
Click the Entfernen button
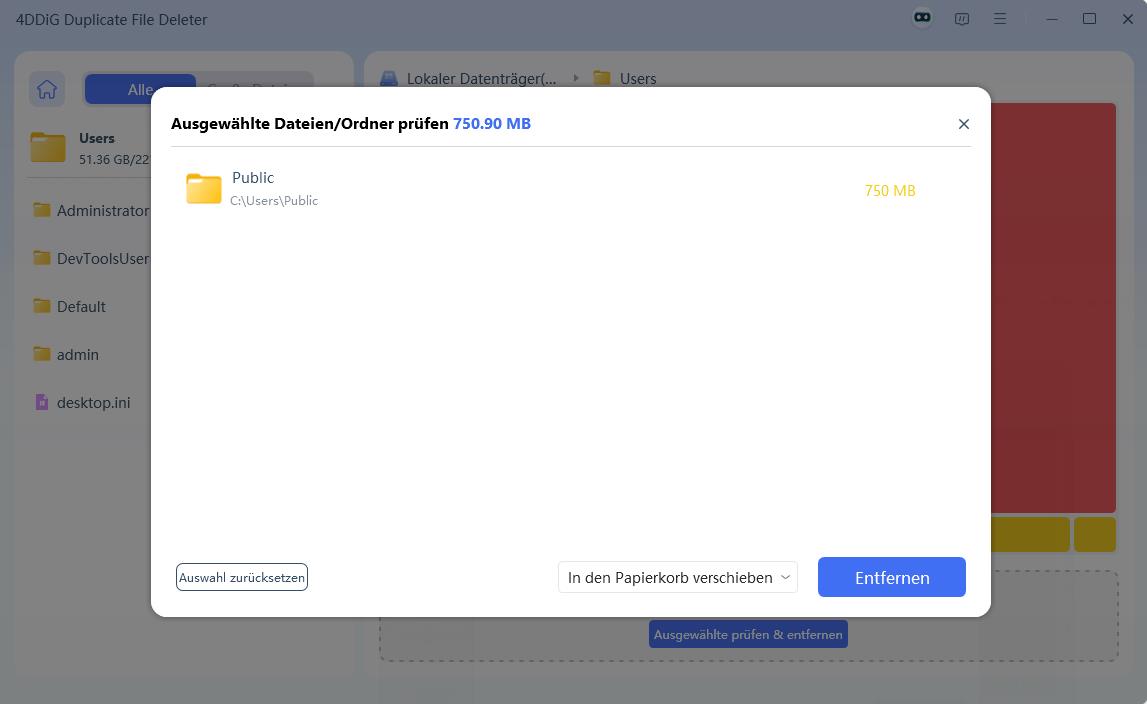pos(891,577)
